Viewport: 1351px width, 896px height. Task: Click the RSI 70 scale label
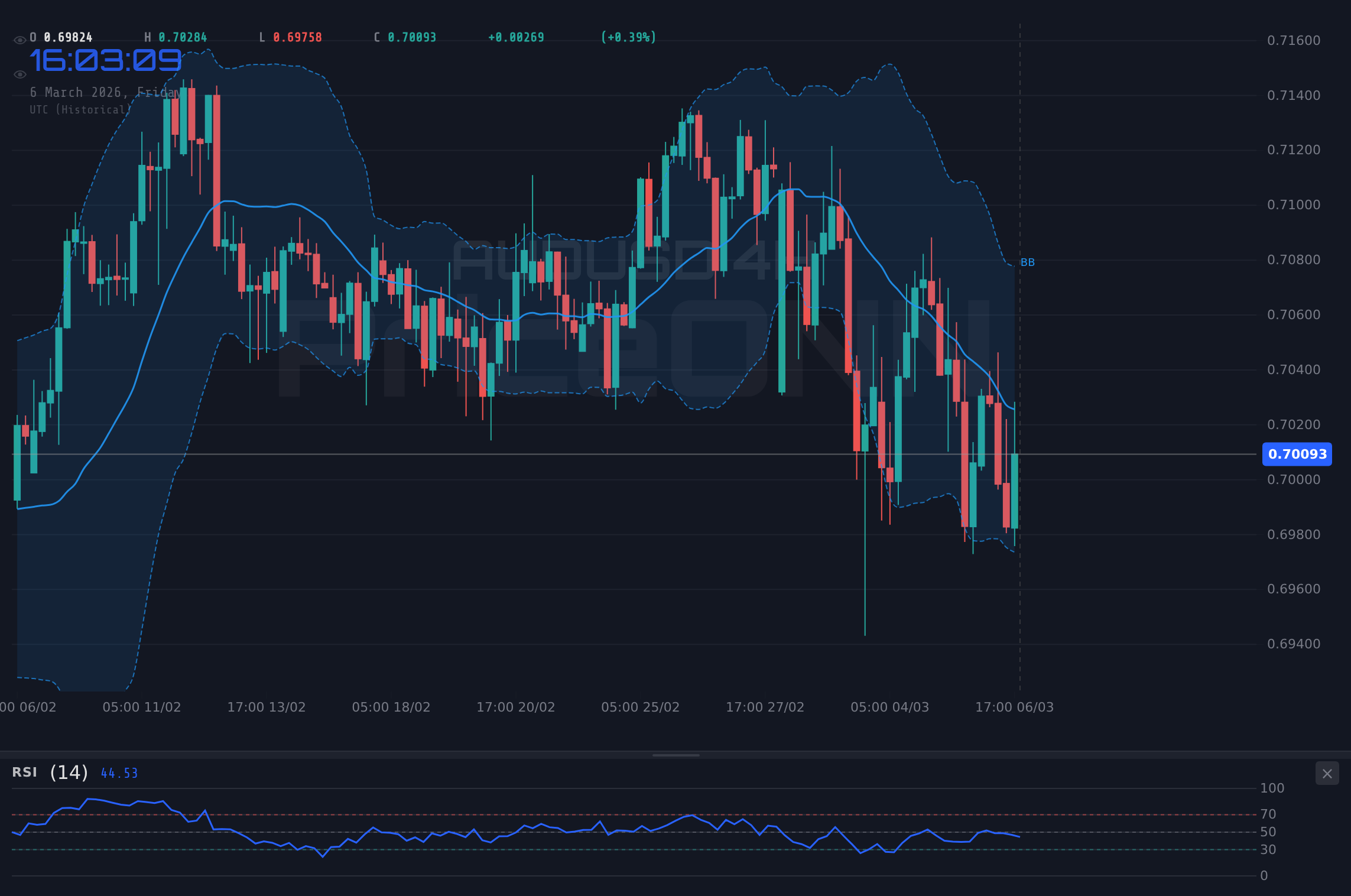[x=1268, y=814]
